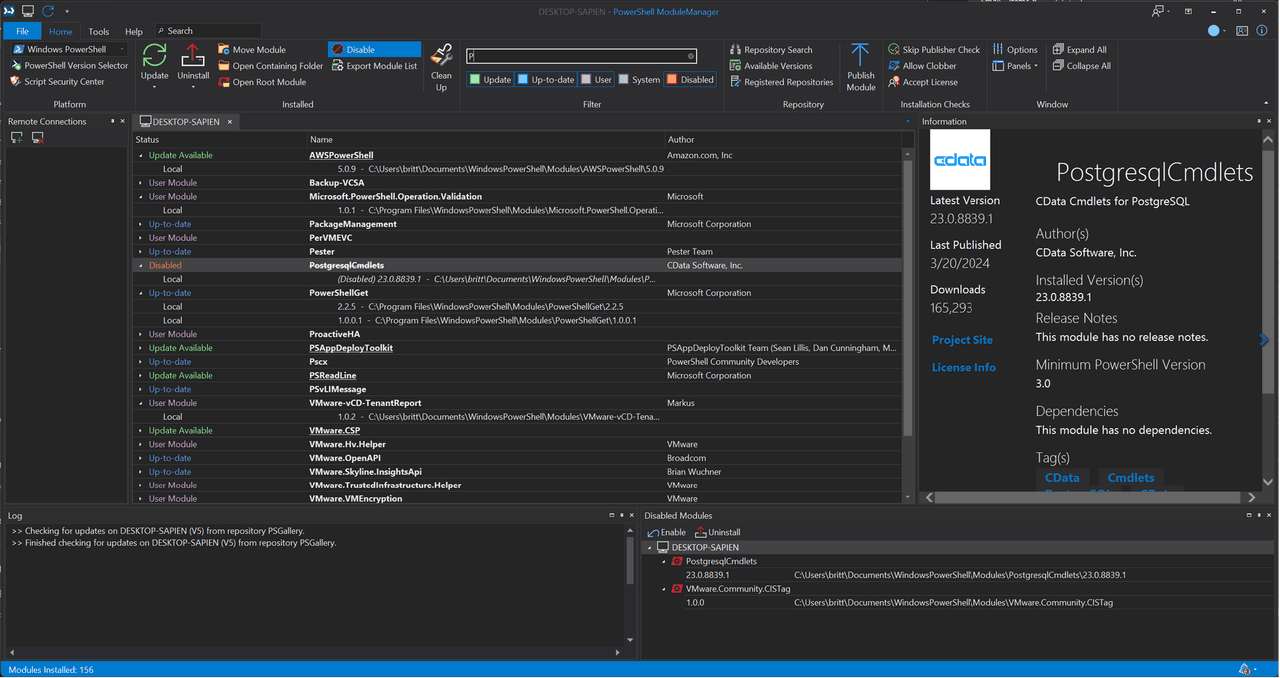
Task: Expand the Backup-VCSA row
Action: (x=141, y=183)
